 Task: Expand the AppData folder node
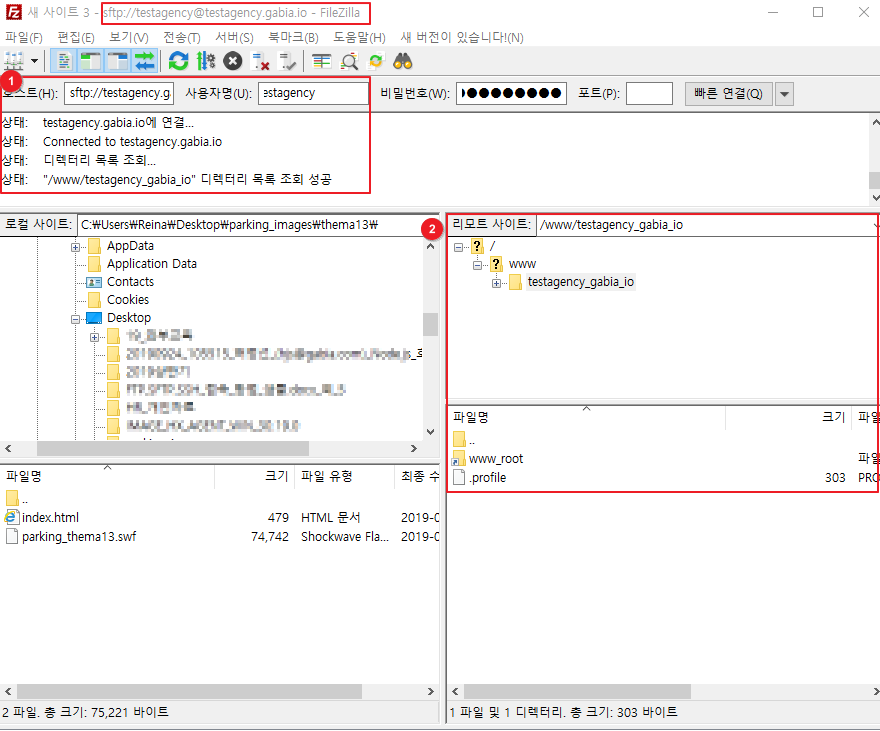pos(75,247)
